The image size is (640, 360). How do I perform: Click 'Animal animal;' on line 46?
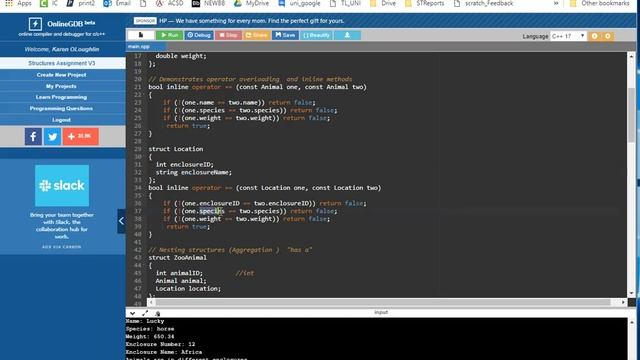(x=181, y=281)
